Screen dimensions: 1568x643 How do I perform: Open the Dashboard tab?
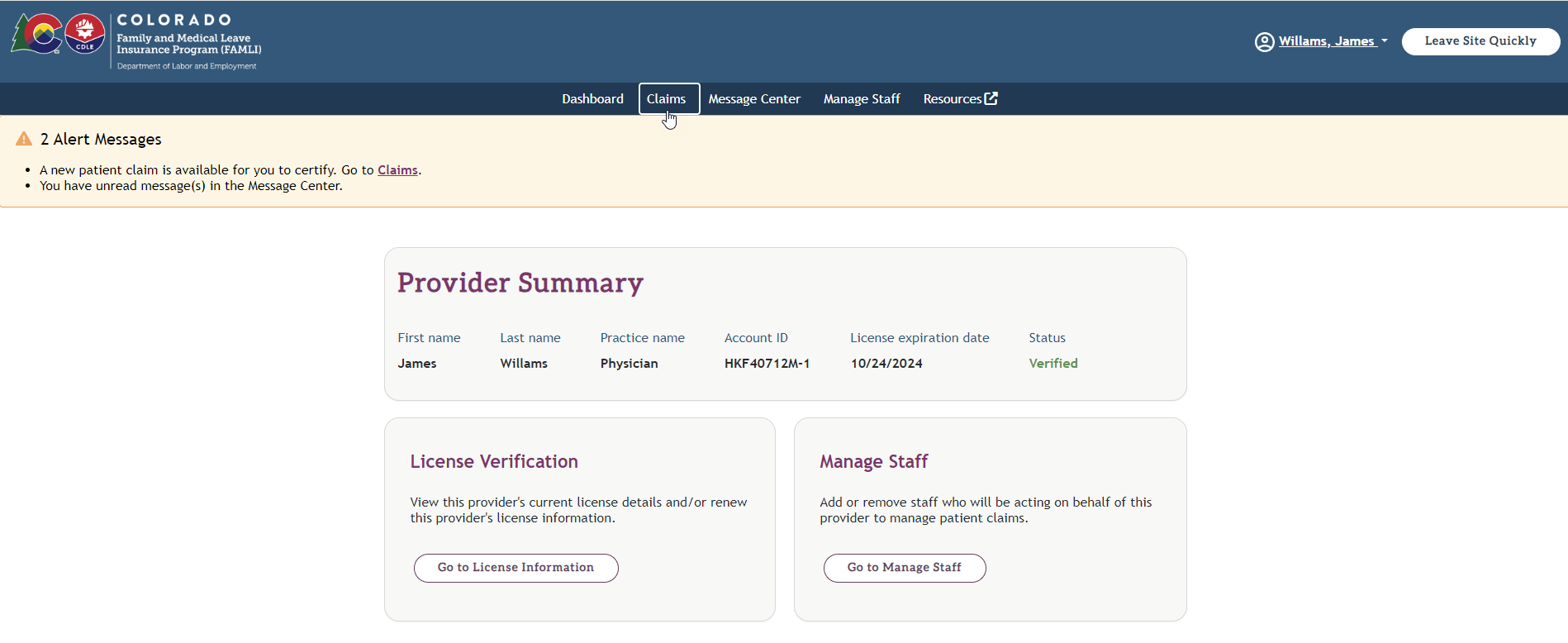pos(592,98)
